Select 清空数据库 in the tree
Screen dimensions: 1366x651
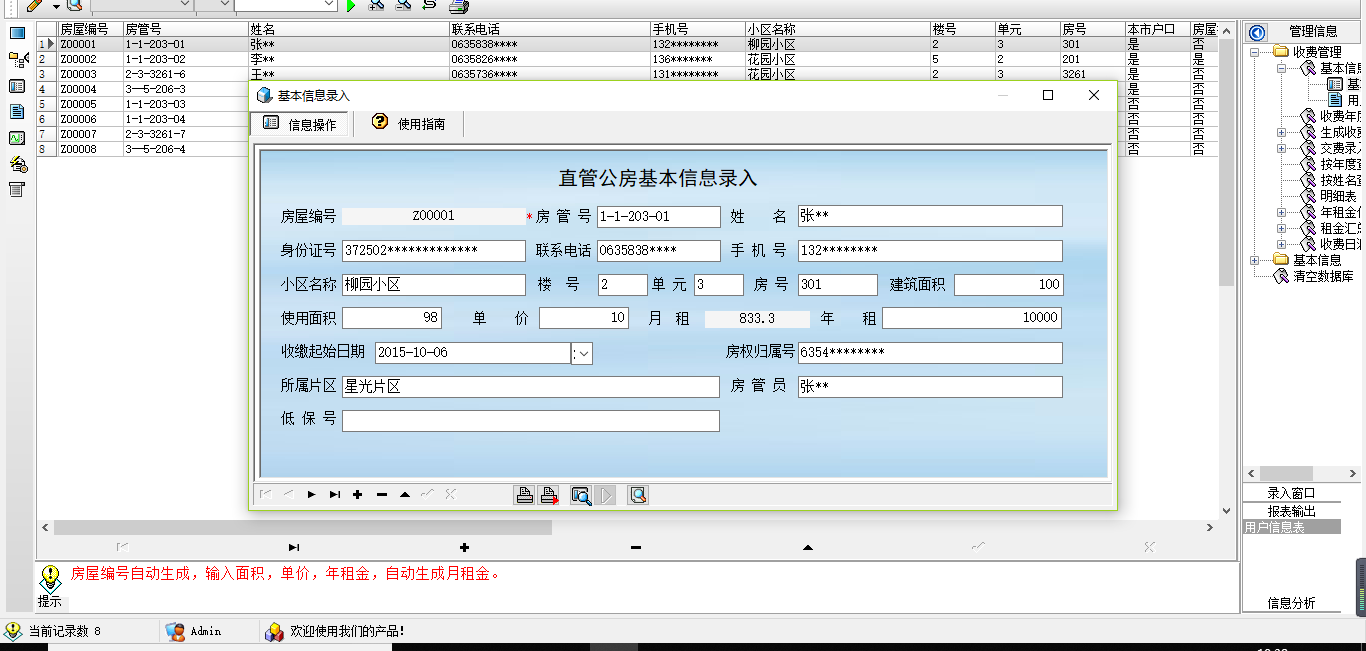(x=1323, y=276)
